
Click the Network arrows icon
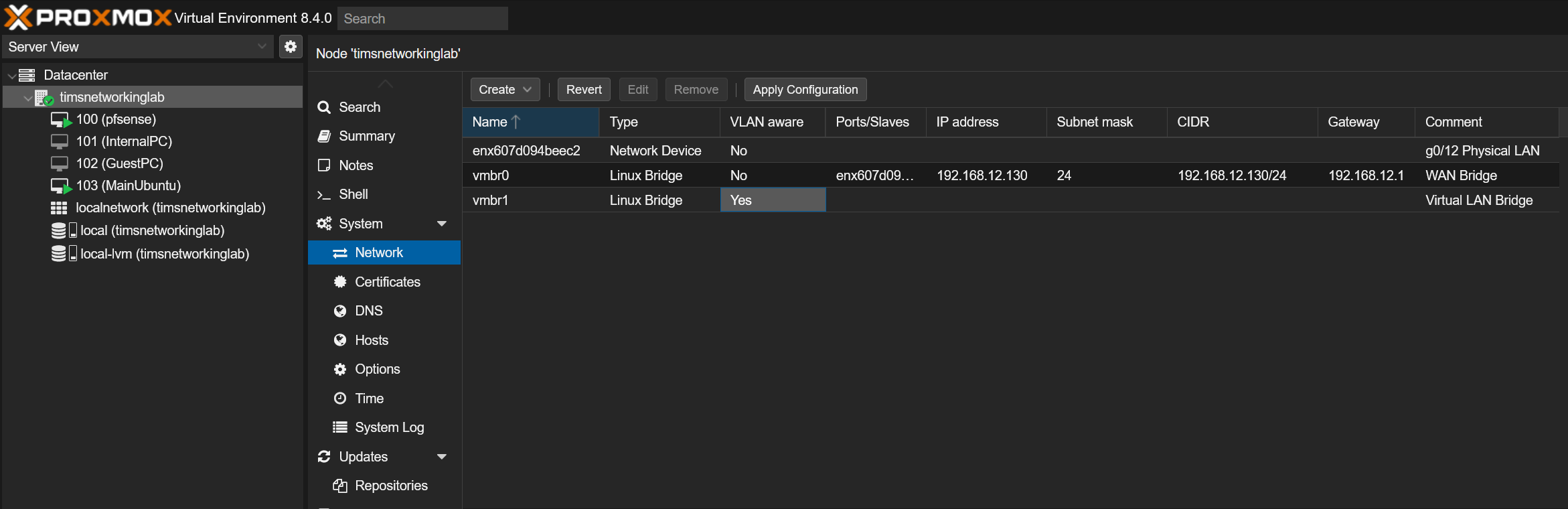click(x=340, y=252)
